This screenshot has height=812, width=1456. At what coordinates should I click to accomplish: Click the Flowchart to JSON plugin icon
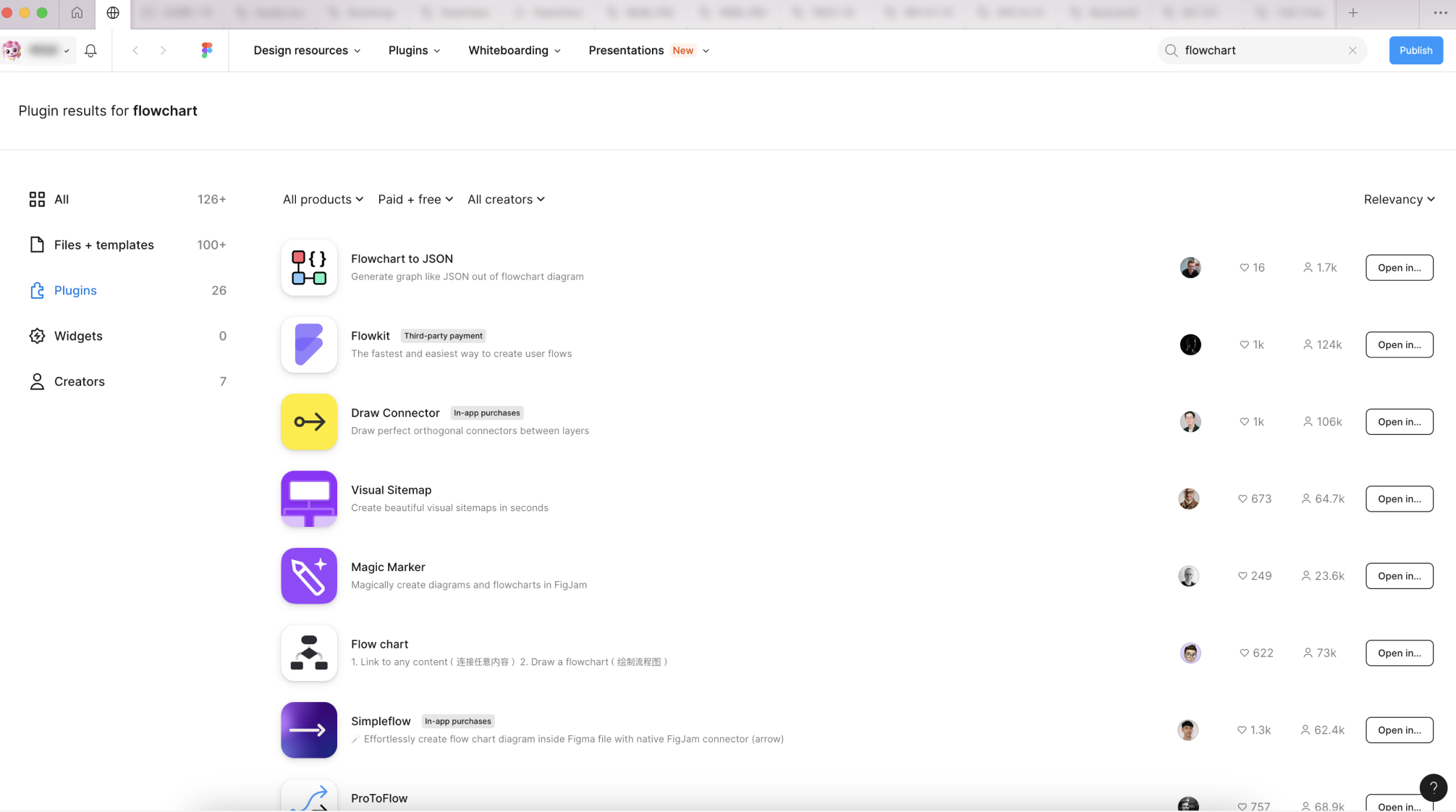click(309, 268)
